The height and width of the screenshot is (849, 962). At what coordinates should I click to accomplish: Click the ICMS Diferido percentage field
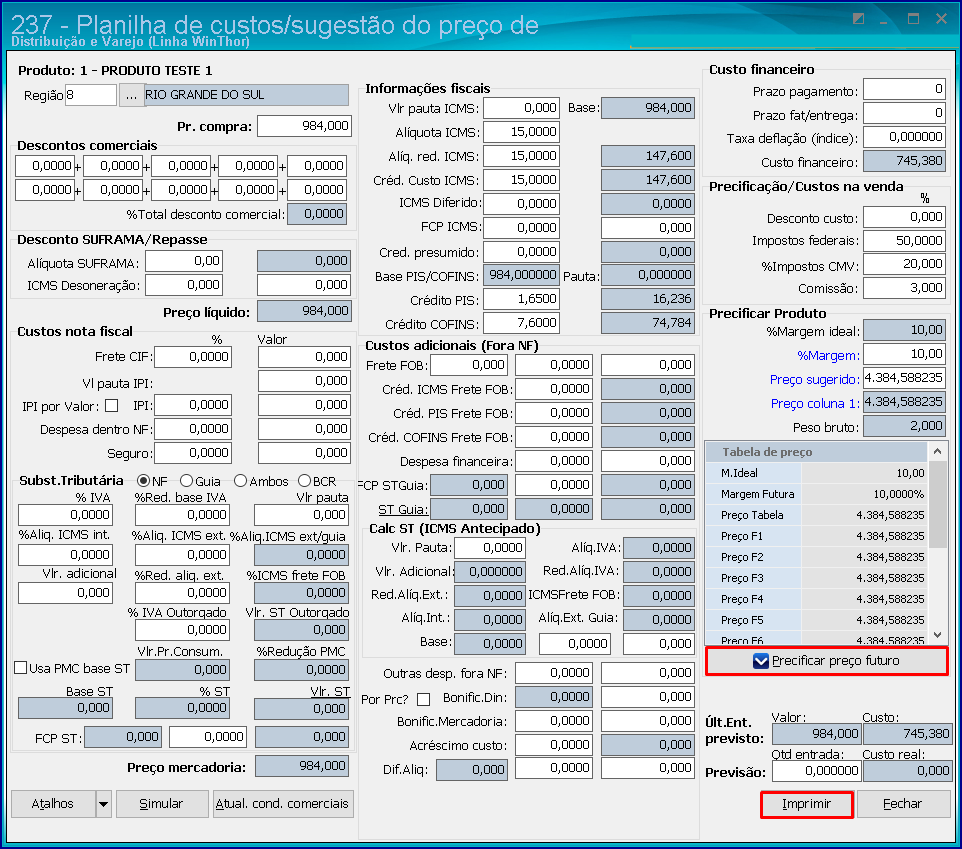(521, 204)
